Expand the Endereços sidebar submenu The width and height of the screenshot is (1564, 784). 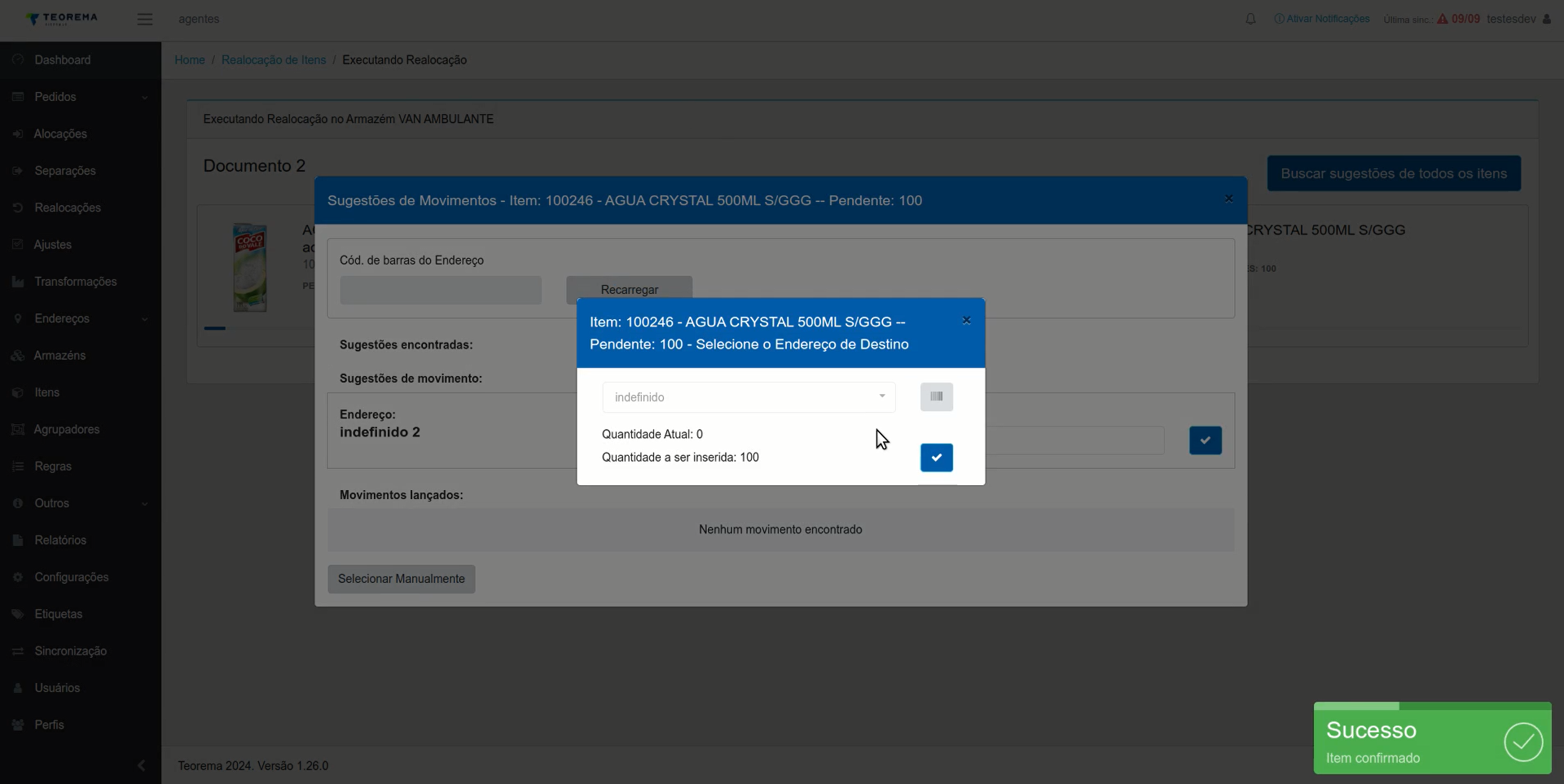[81, 318]
